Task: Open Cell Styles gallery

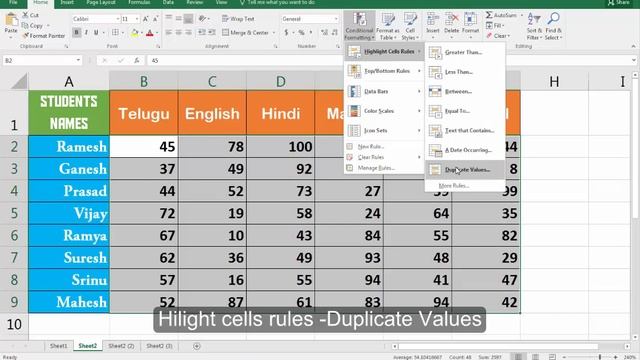Action: pyautogui.click(x=410, y=26)
